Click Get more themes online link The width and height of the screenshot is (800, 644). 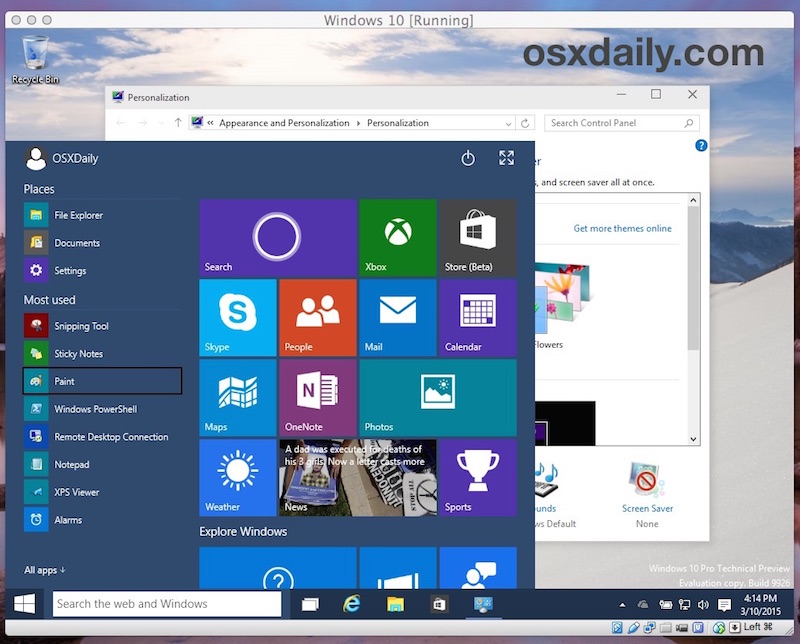click(x=622, y=229)
